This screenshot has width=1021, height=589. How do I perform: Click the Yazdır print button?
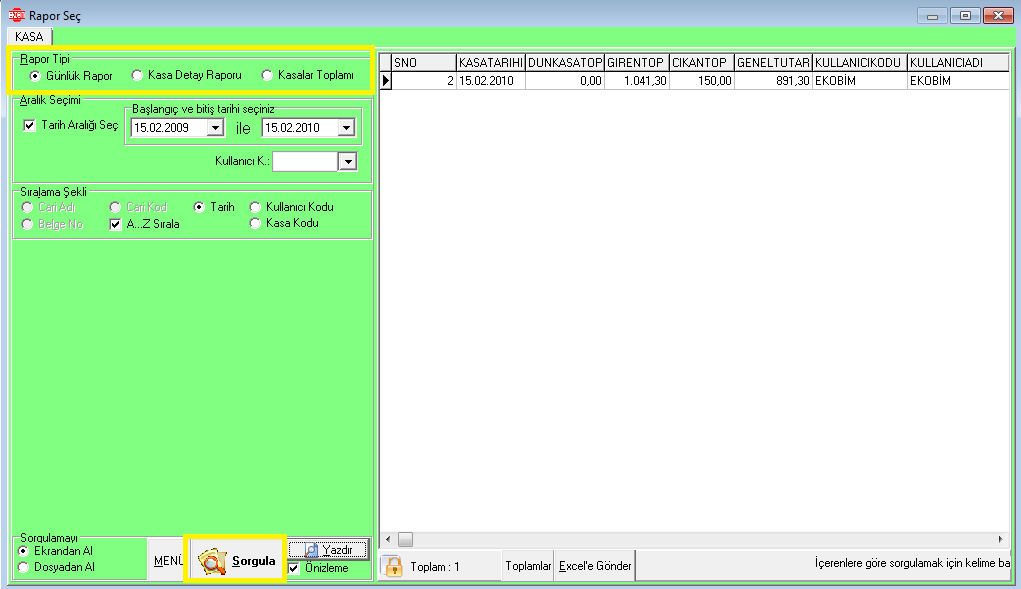(x=328, y=550)
